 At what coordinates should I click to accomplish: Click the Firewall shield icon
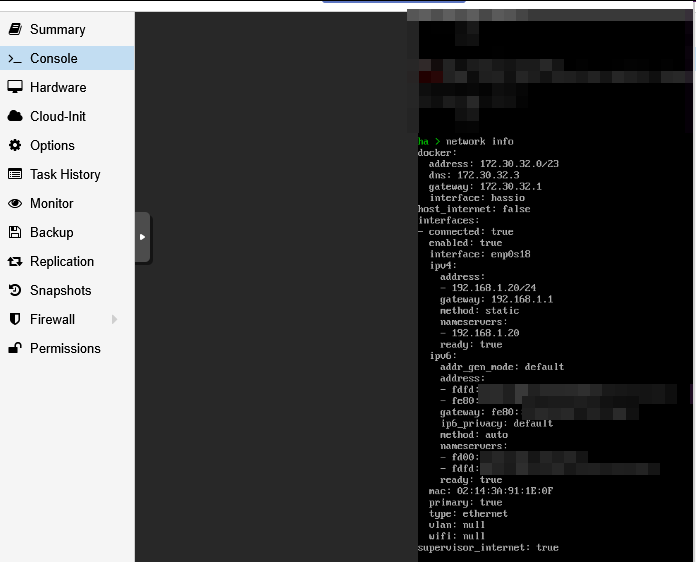[x=15, y=320]
